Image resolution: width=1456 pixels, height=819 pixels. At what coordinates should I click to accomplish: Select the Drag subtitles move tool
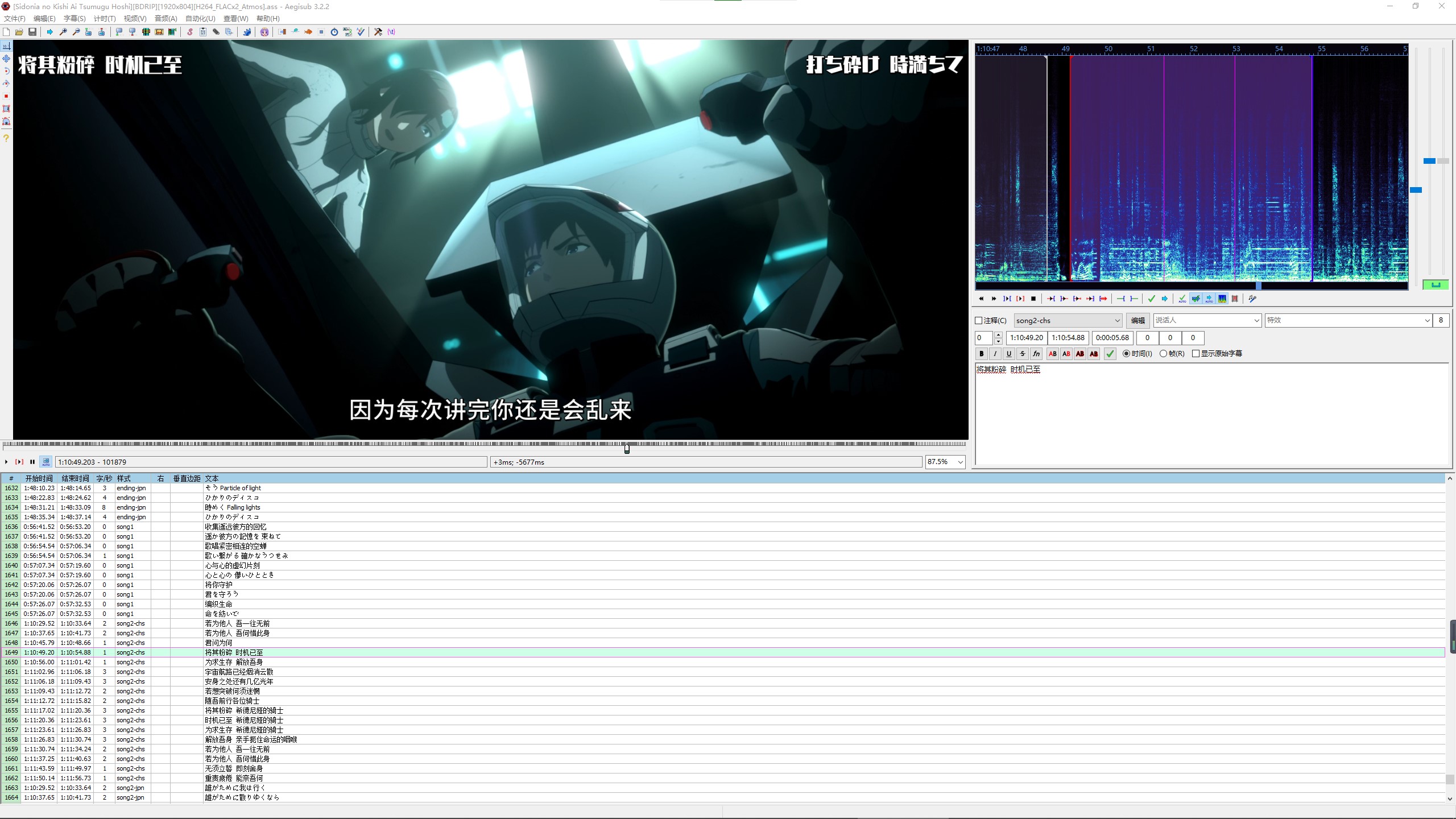coord(6,59)
